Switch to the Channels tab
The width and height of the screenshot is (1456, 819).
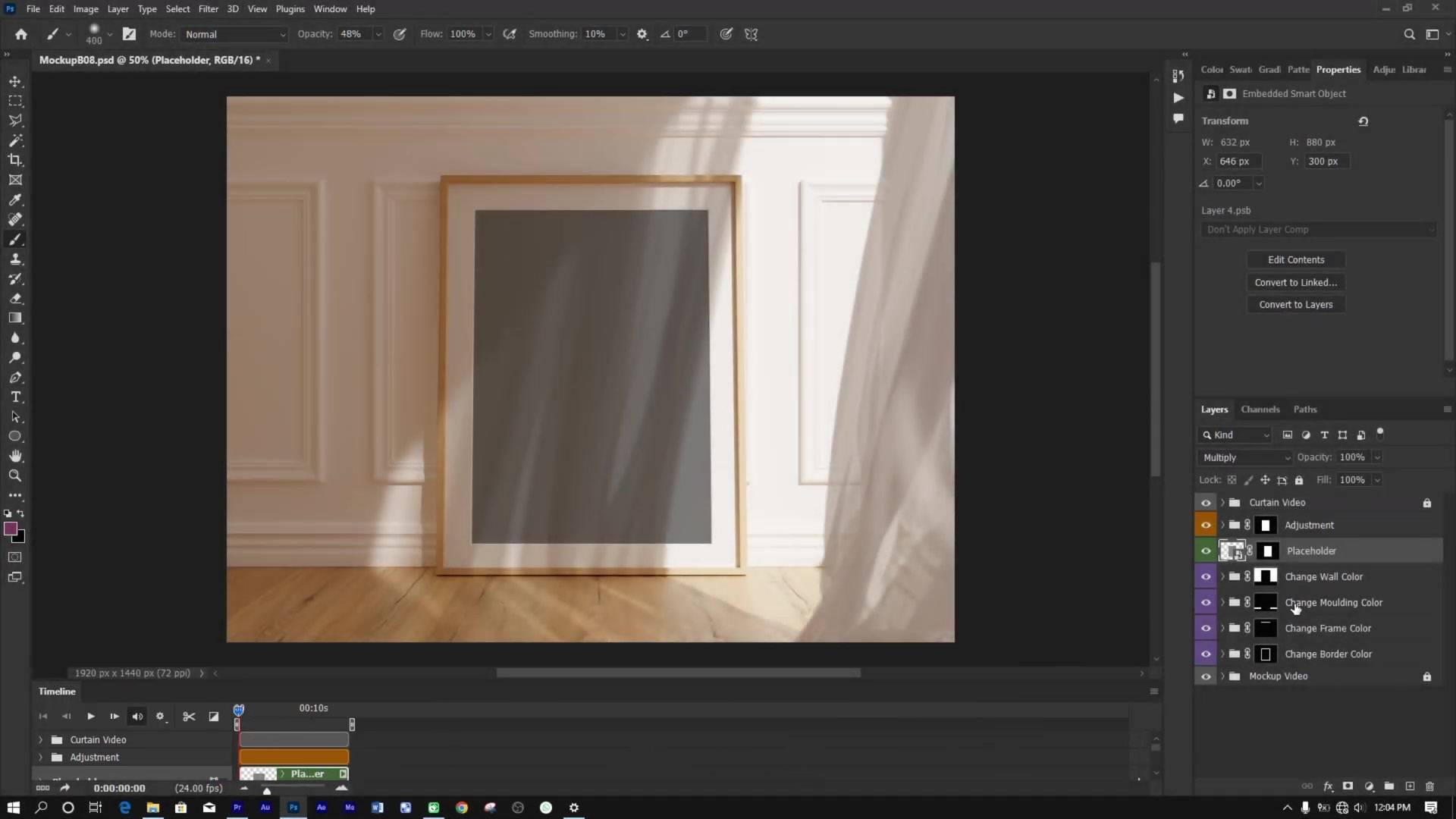pyautogui.click(x=1260, y=409)
